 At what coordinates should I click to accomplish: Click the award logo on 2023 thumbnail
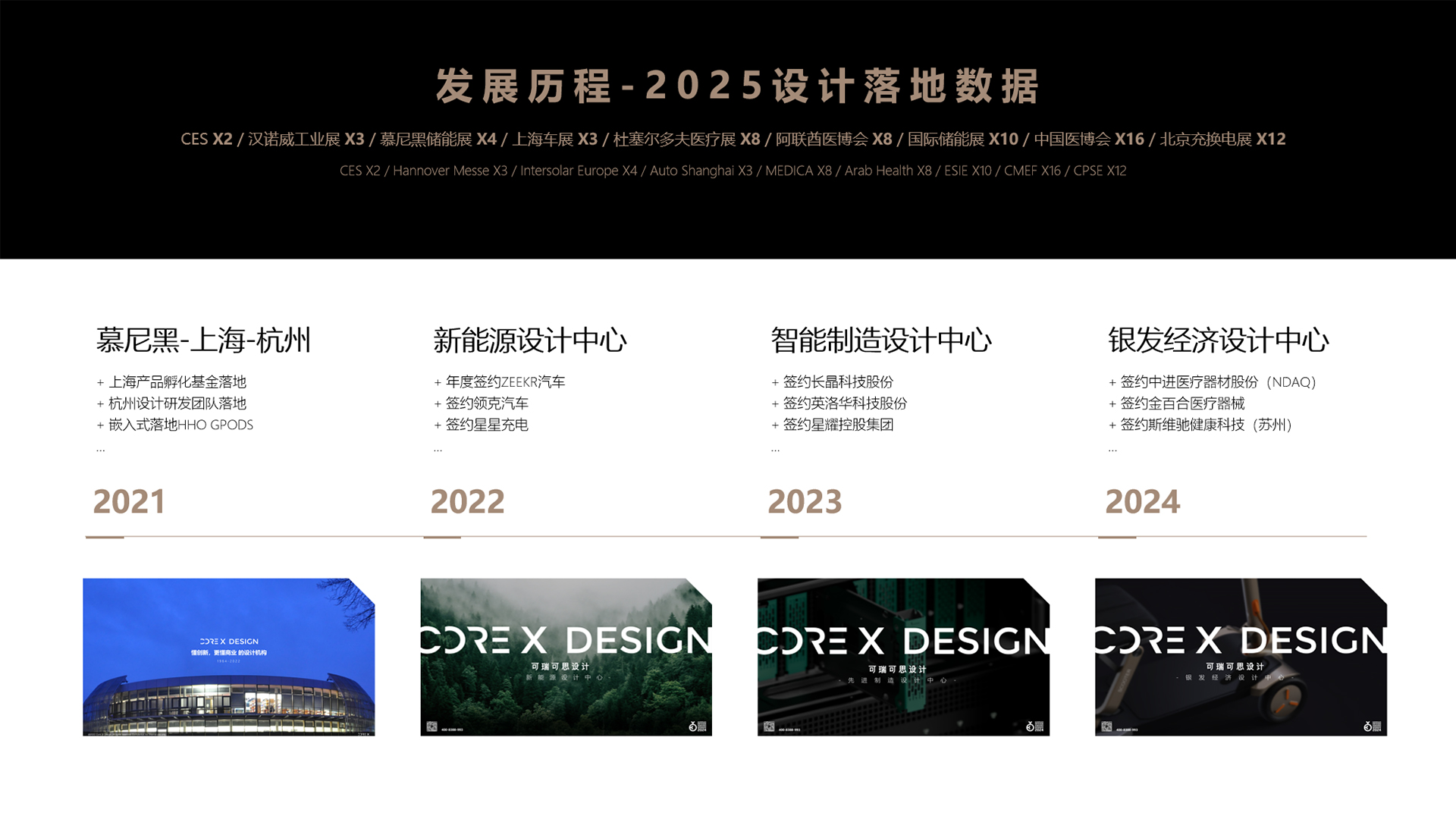coord(1034,726)
